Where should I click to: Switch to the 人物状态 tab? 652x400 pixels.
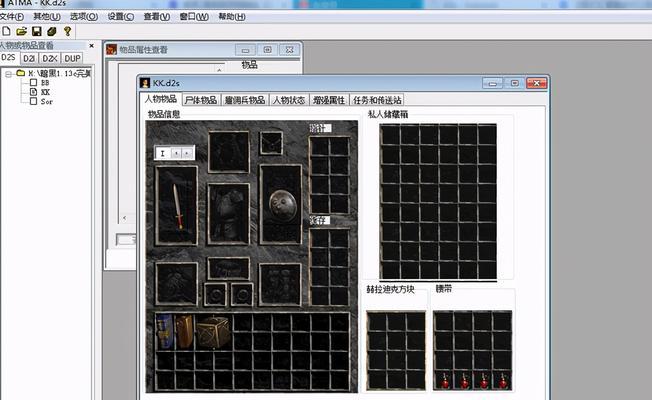(289, 100)
